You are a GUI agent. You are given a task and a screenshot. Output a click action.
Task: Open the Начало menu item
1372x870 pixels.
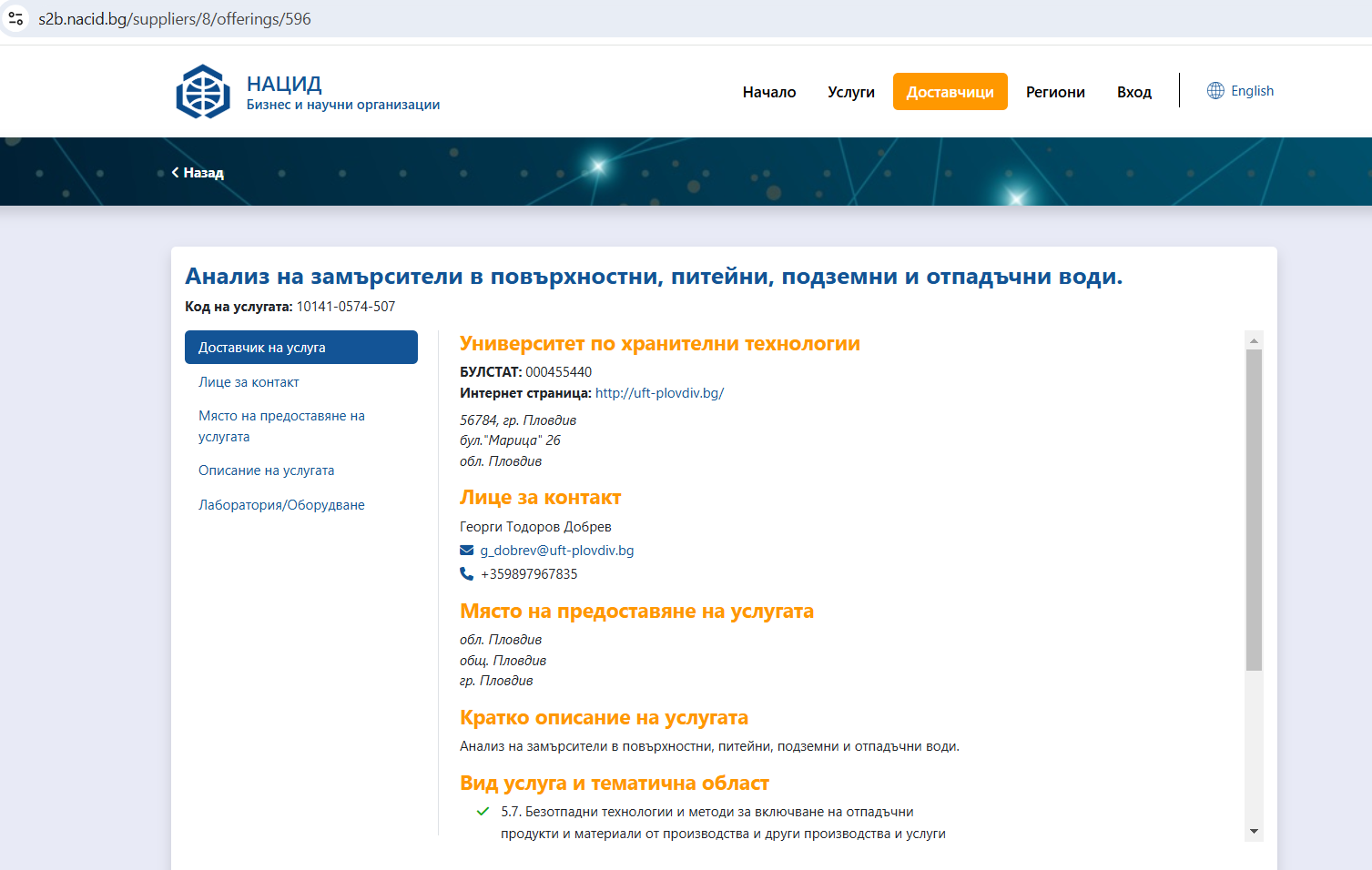coord(769,92)
